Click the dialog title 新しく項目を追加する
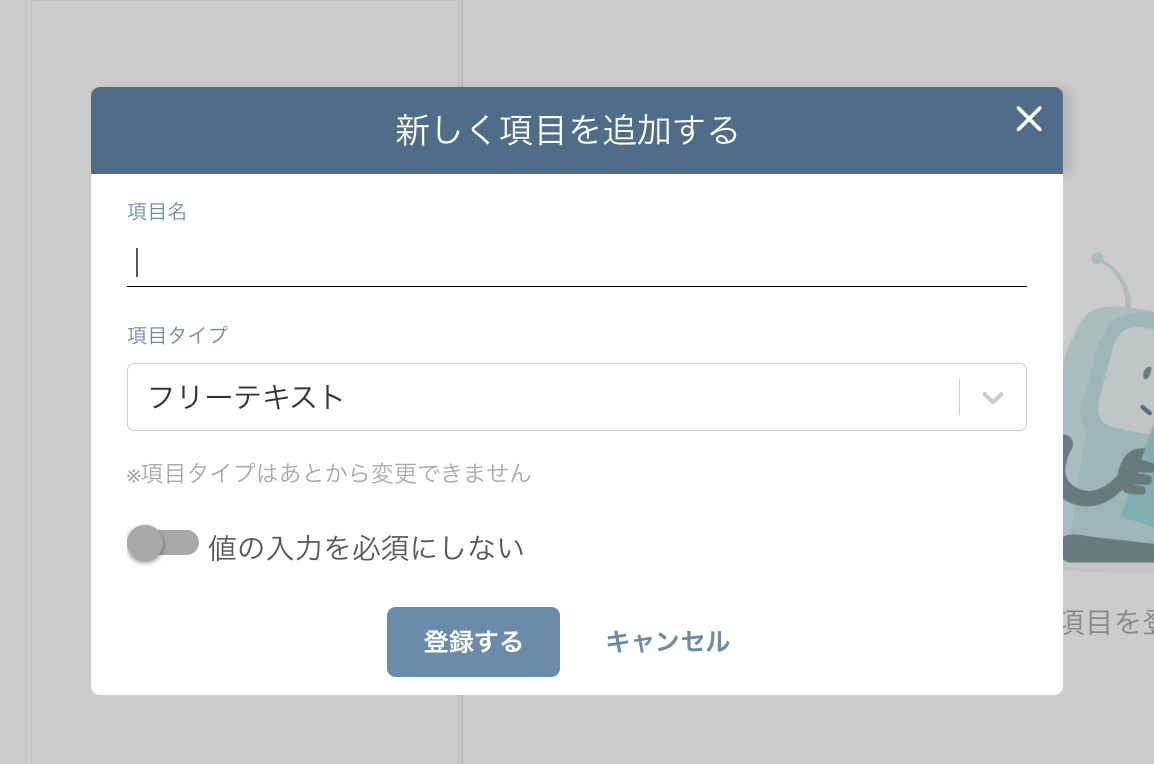The width and height of the screenshot is (1154, 764). coord(565,130)
